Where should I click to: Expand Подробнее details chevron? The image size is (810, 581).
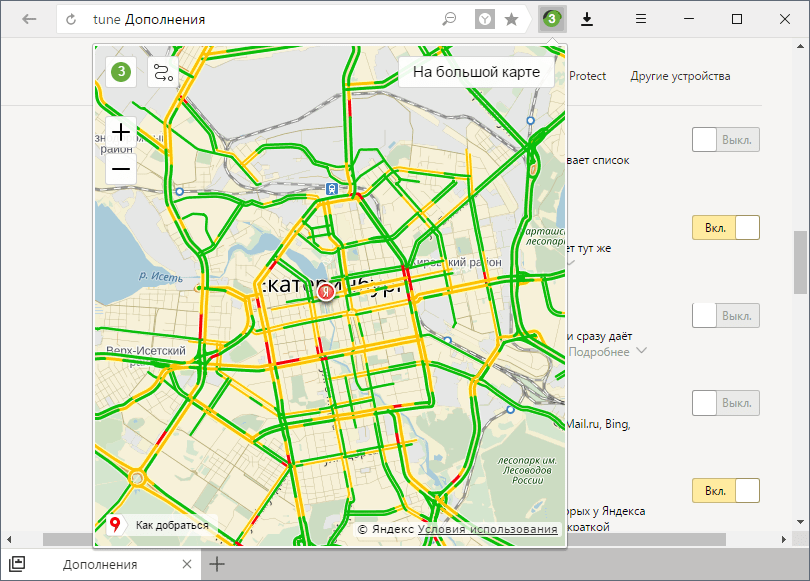[x=642, y=351]
